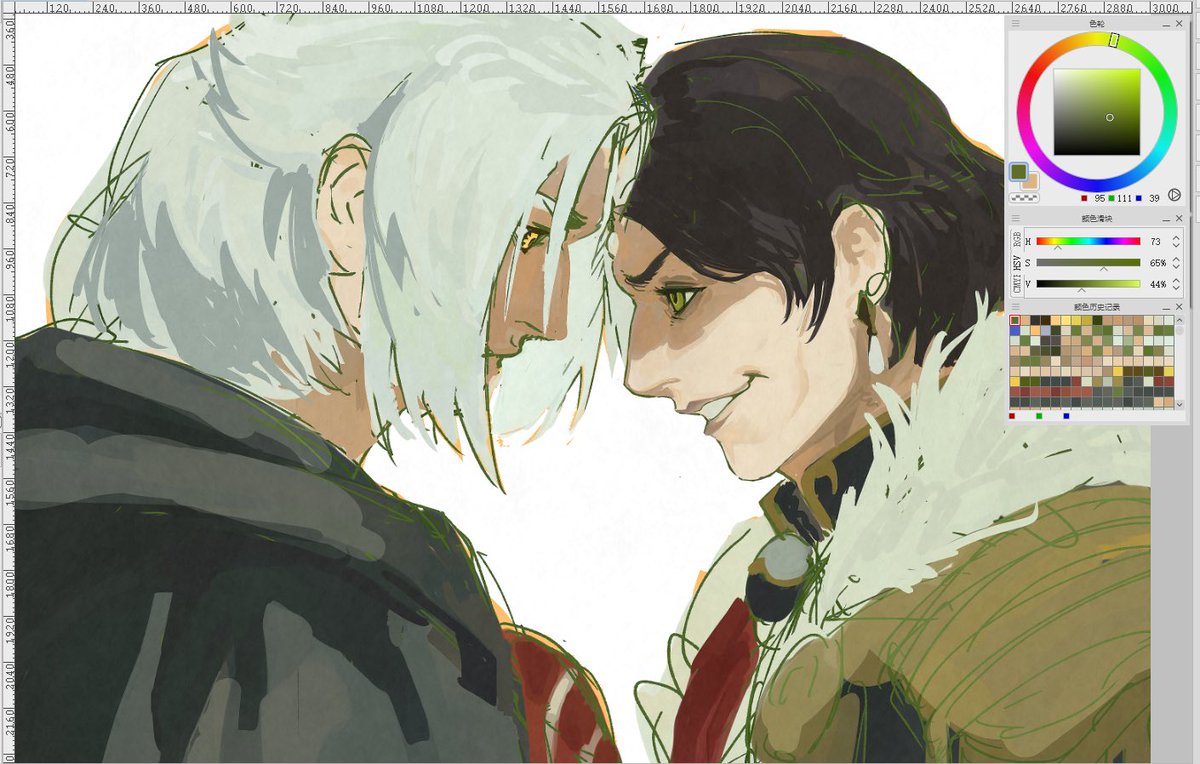Click the H value field showing 73
Image resolution: width=1200 pixels, height=764 pixels.
tap(1155, 241)
